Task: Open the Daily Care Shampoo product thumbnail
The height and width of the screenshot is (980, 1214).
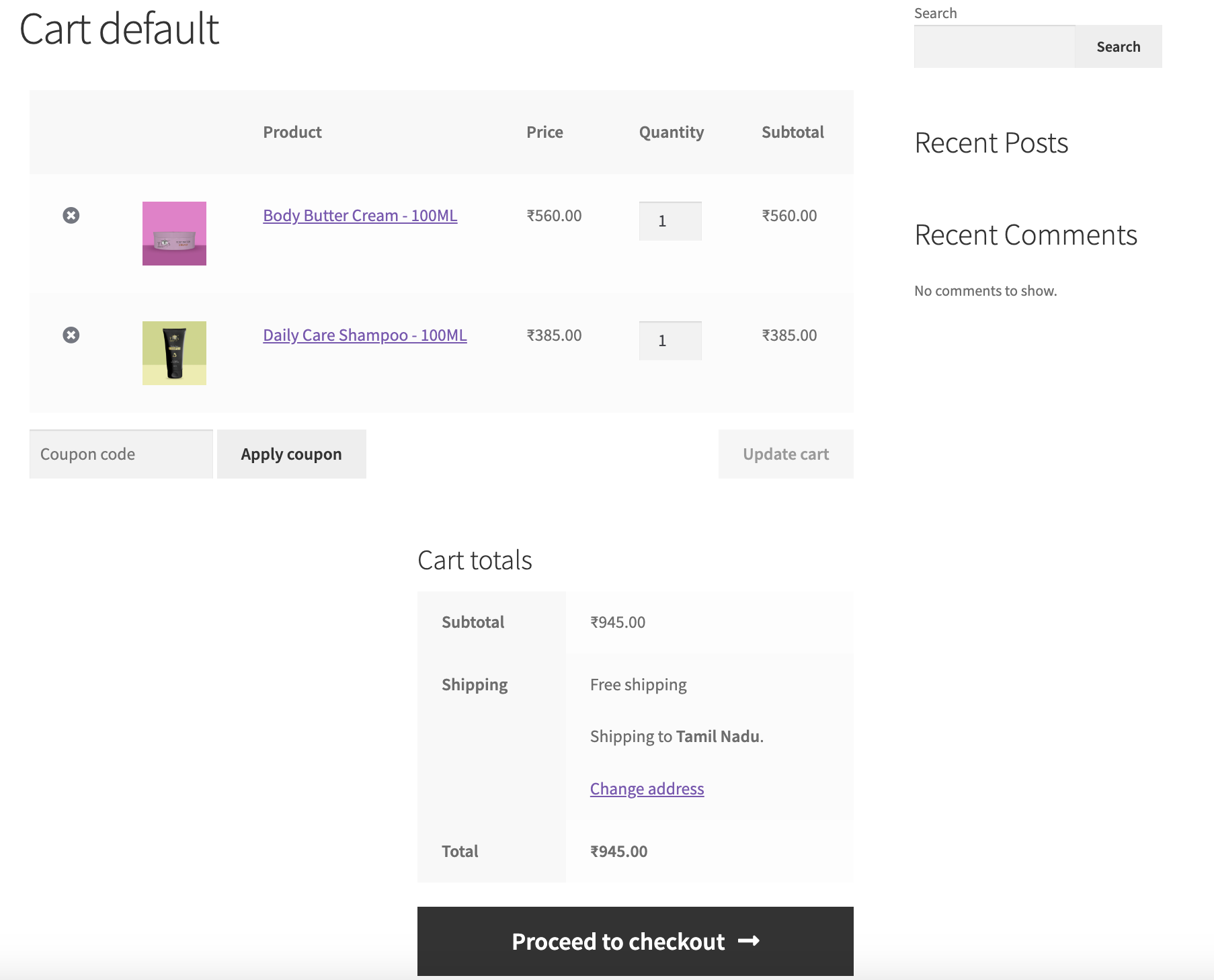Action: (x=174, y=353)
